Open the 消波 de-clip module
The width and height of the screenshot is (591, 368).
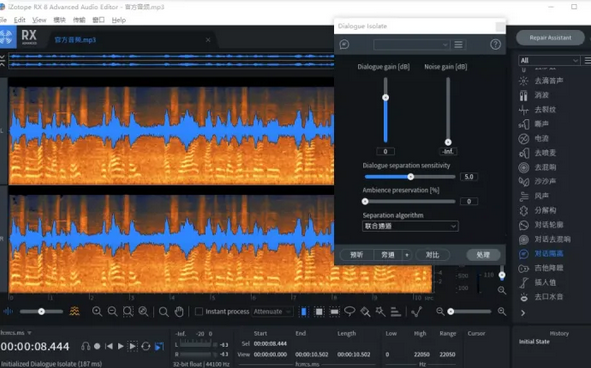pyautogui.click(x=534, y=95)
